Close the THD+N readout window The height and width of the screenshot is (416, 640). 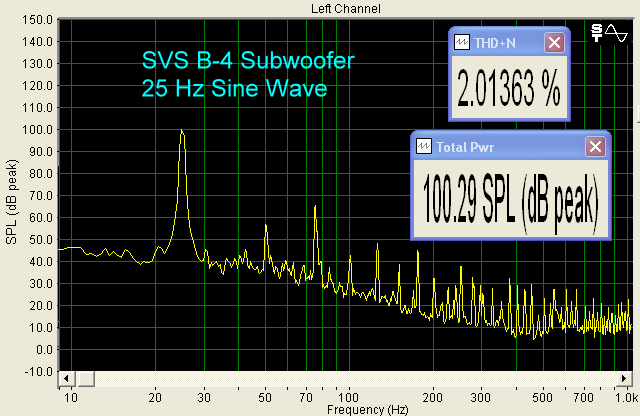tap(554, 42)
